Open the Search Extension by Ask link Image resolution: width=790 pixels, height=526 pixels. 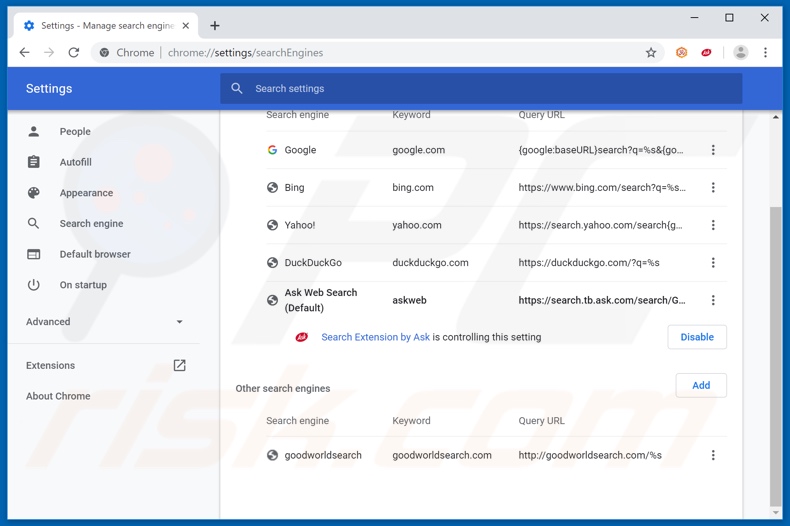(375, 337)
